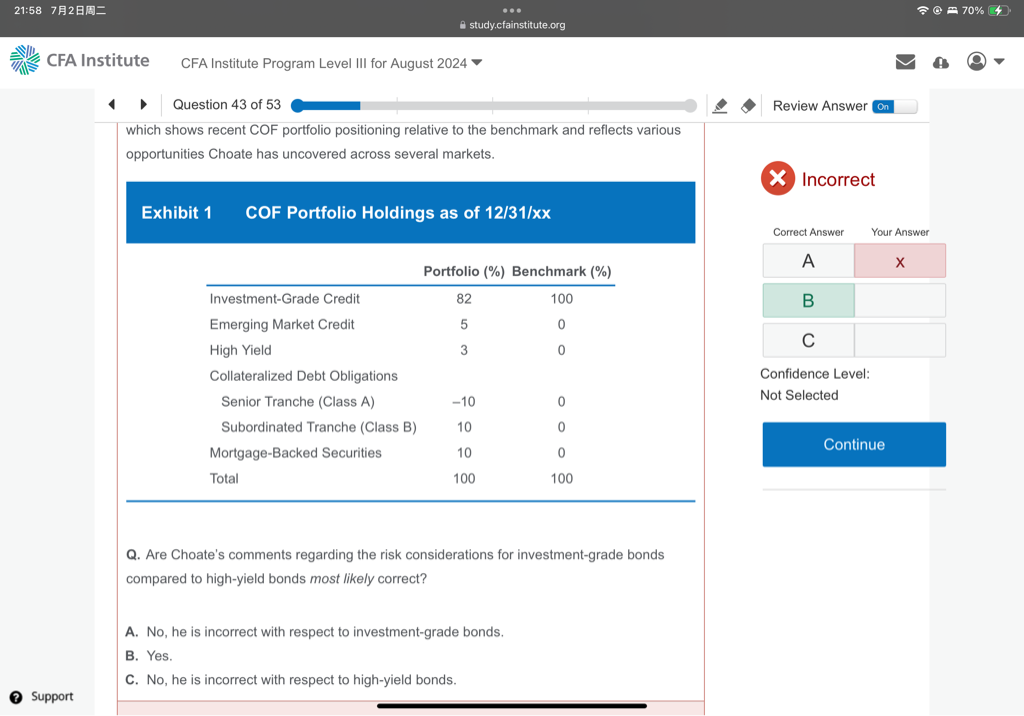Click the Support help icon
Viewport: 1024px width, 716px height.
(x=16, y=697)
